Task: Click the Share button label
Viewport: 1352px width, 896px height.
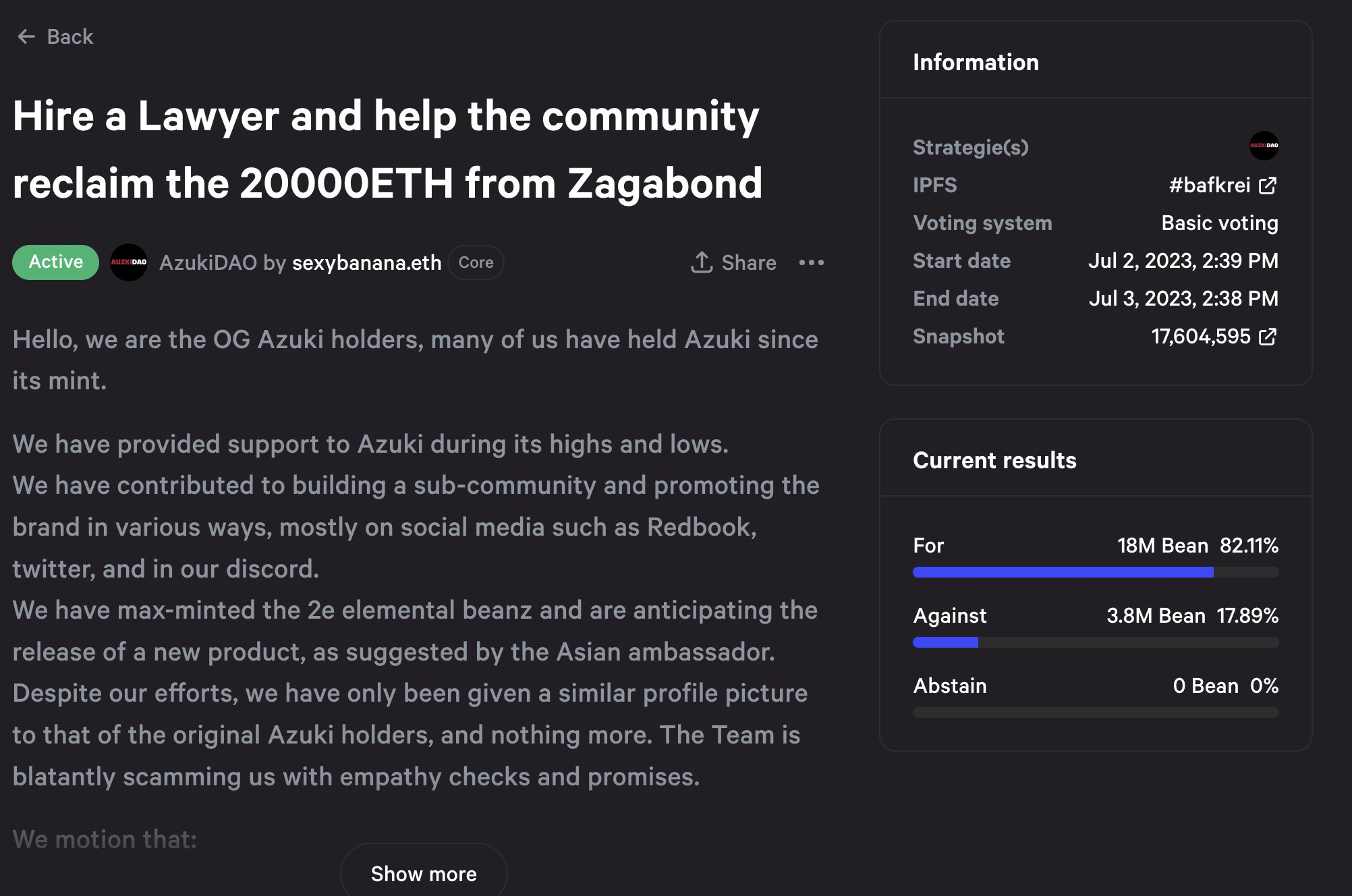Action: click(x=749, y=262)
